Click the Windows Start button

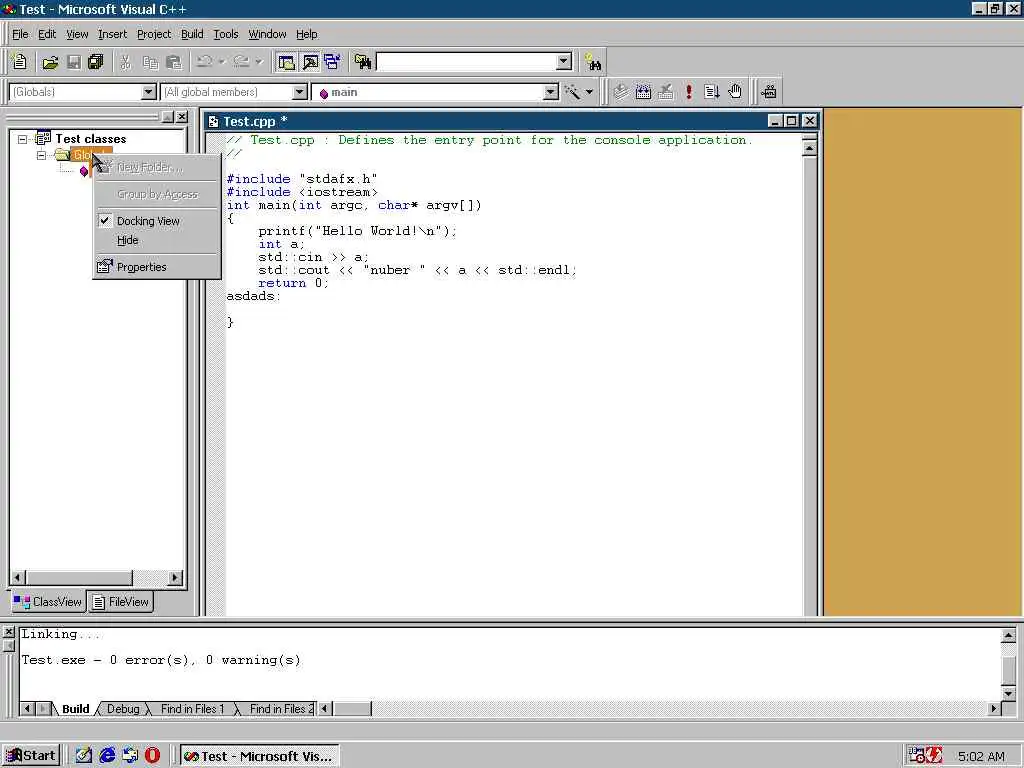[31, 756]
